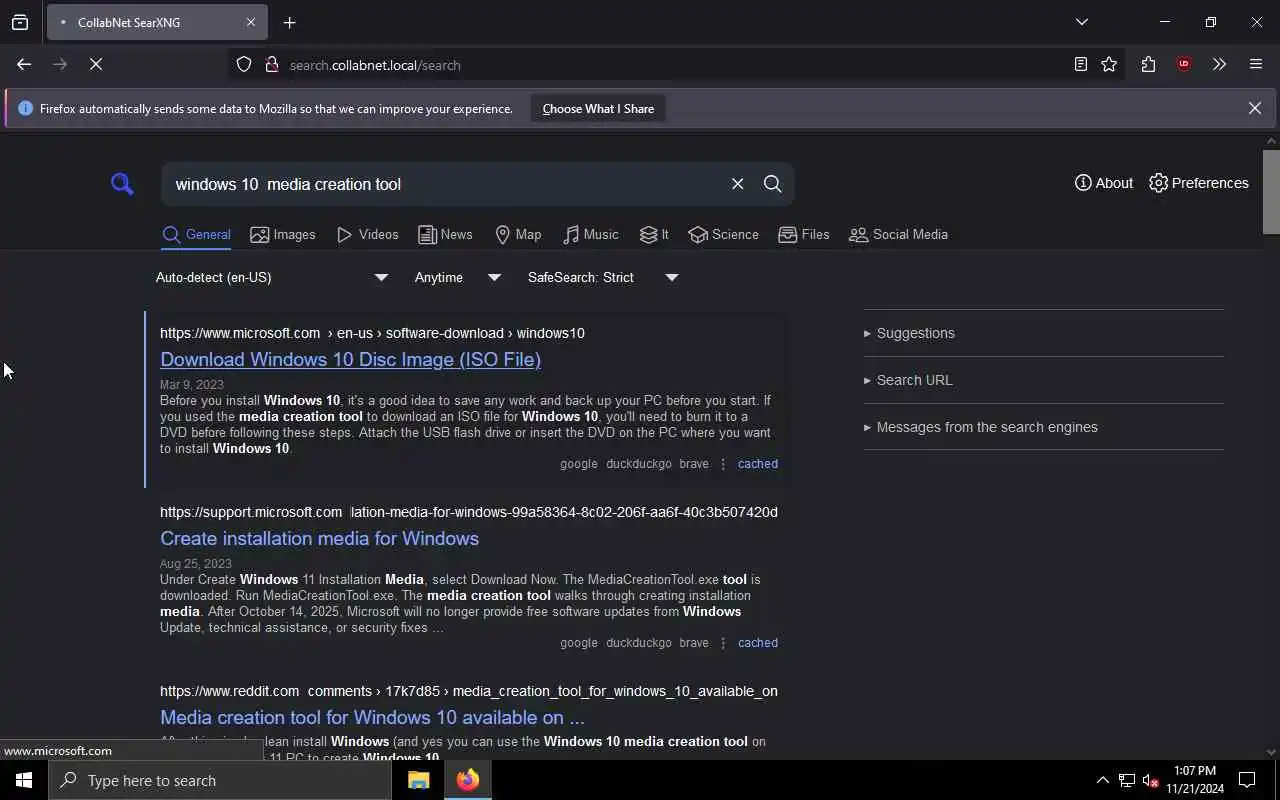Image resolution: width=1280 pixels, height=800 pixels.
Task: Open the About page
Action: point(1103,183)
